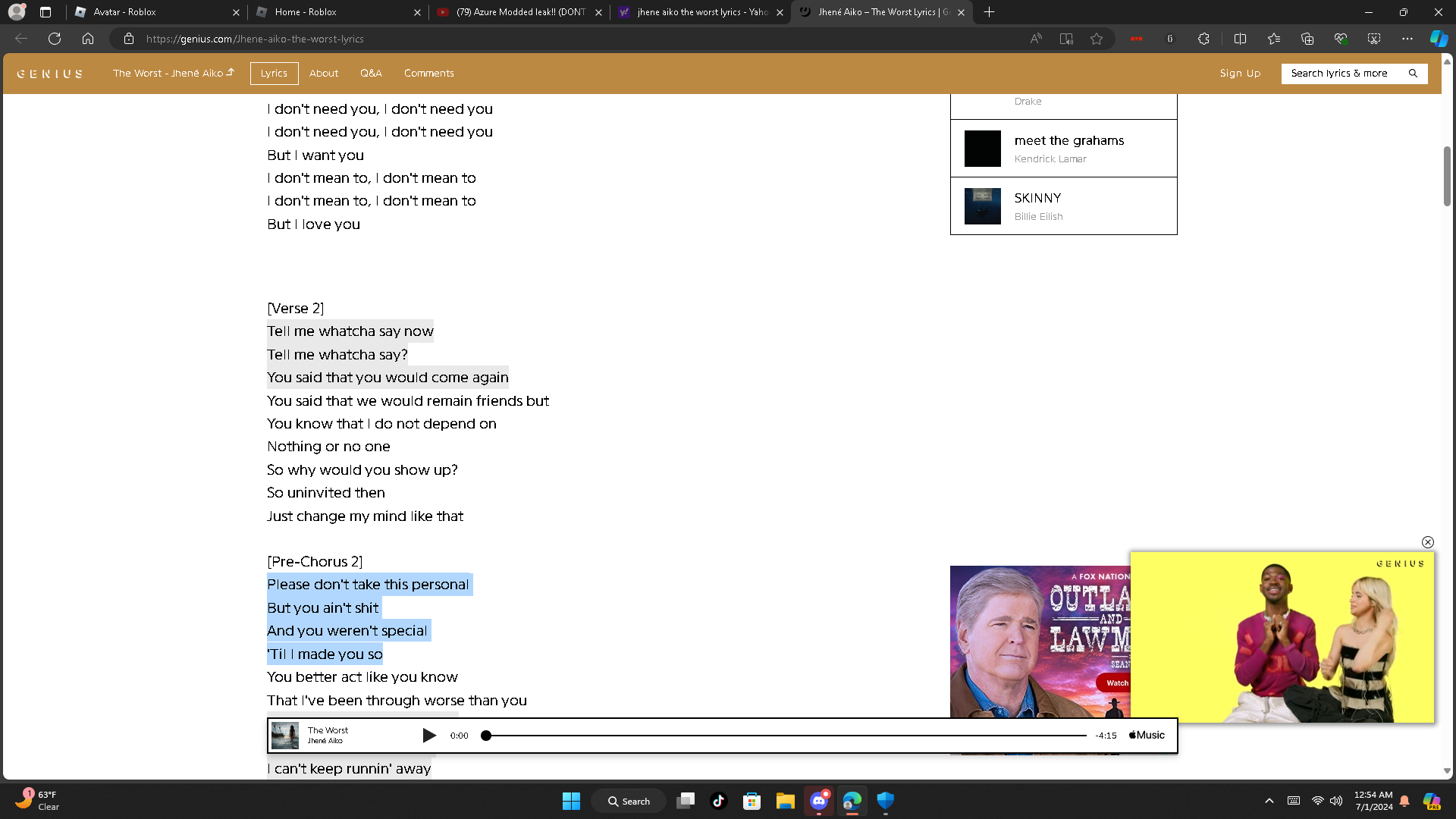Viewport: 1456px width, 819px height.
Task: Click the page vertical scrollbar thumb
Action: pyautogui.click(x=1447, y=176)
